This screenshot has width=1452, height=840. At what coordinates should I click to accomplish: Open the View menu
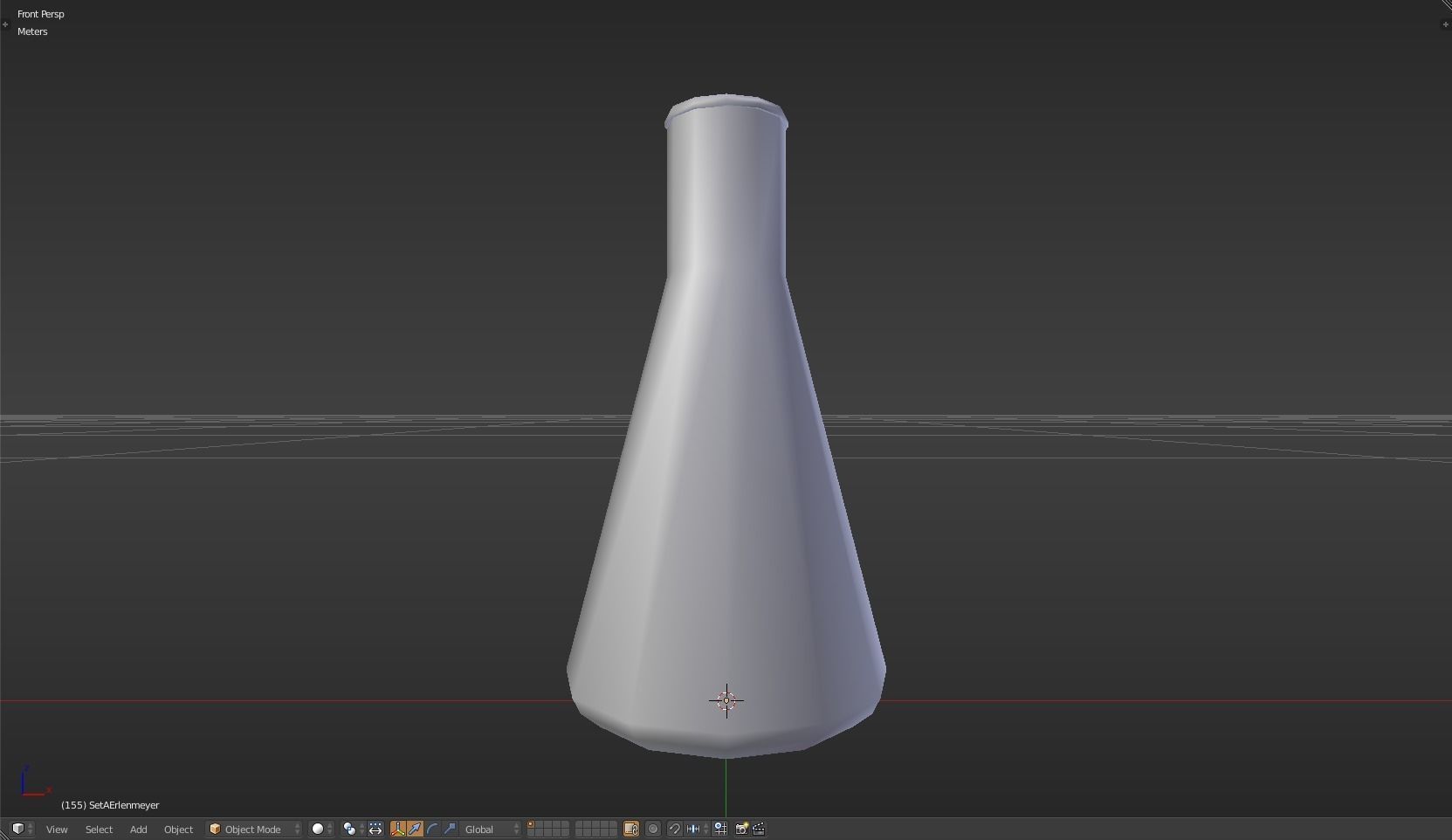(x=57, y=830)
